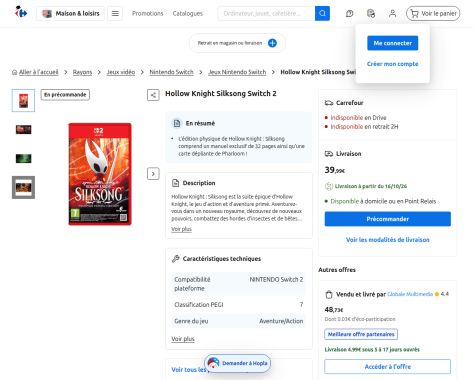Click the Livraison truck icon
The height and width of the screenshot is (380, 475).
329,154
